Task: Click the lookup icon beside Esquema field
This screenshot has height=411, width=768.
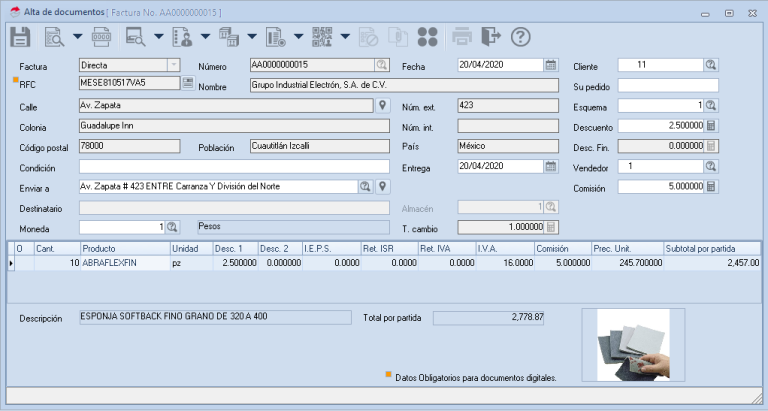Action: [711, 105]
